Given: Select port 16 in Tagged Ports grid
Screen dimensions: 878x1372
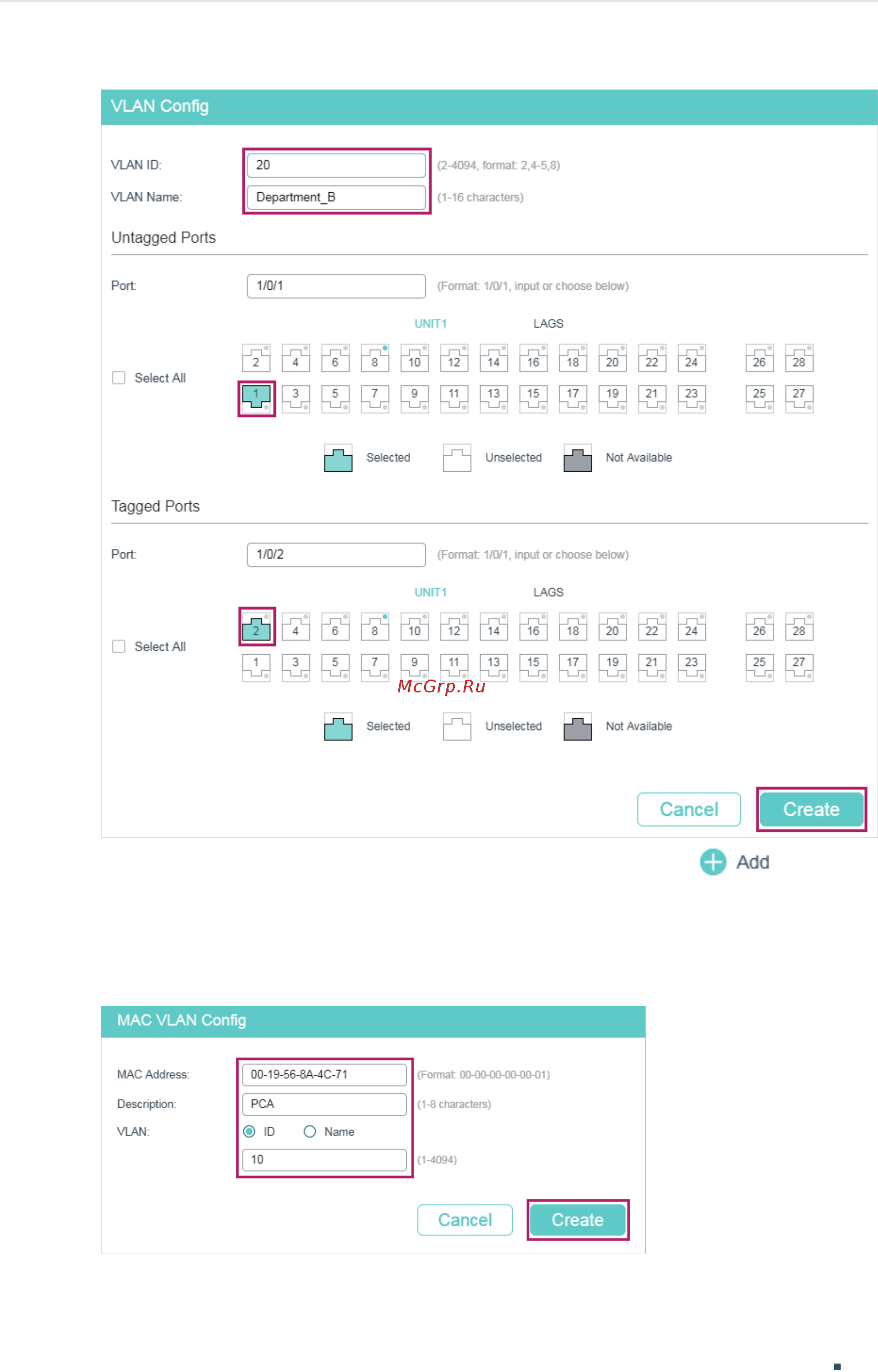Looking at the screenshot, I should click(533, 627).
